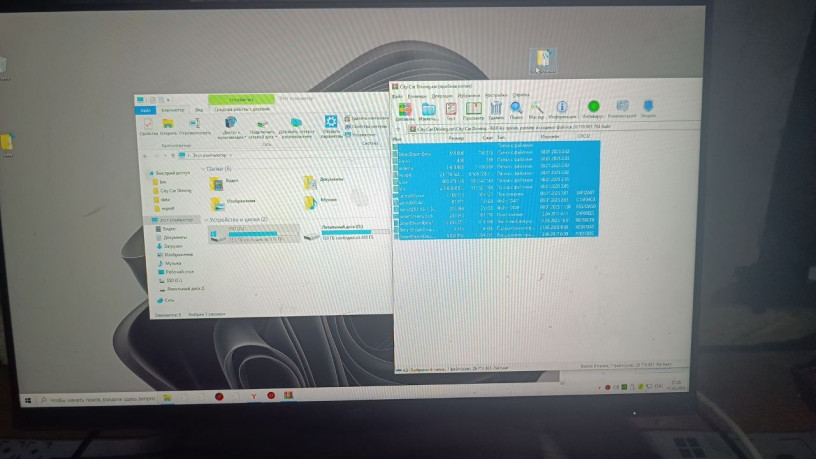Click Управление in the ribbon's system group
Viewport: 816px width, 459px height.
360,134
